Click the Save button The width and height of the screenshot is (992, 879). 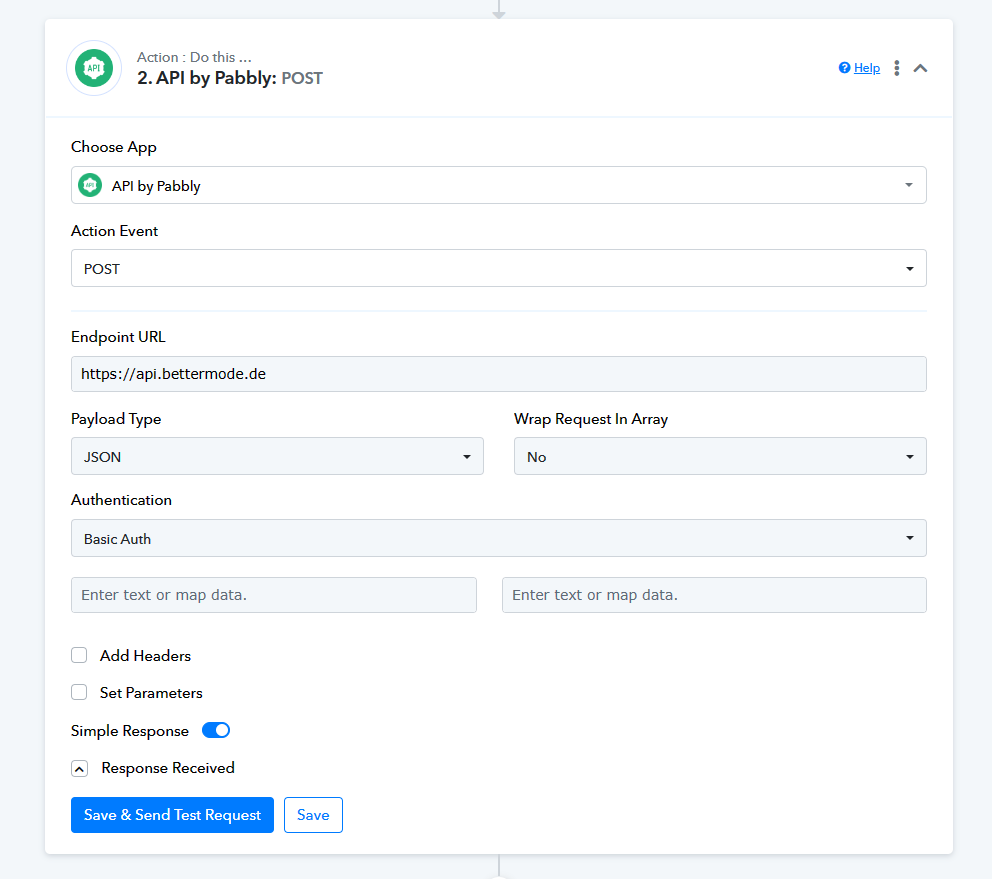(x=313, y=815)
